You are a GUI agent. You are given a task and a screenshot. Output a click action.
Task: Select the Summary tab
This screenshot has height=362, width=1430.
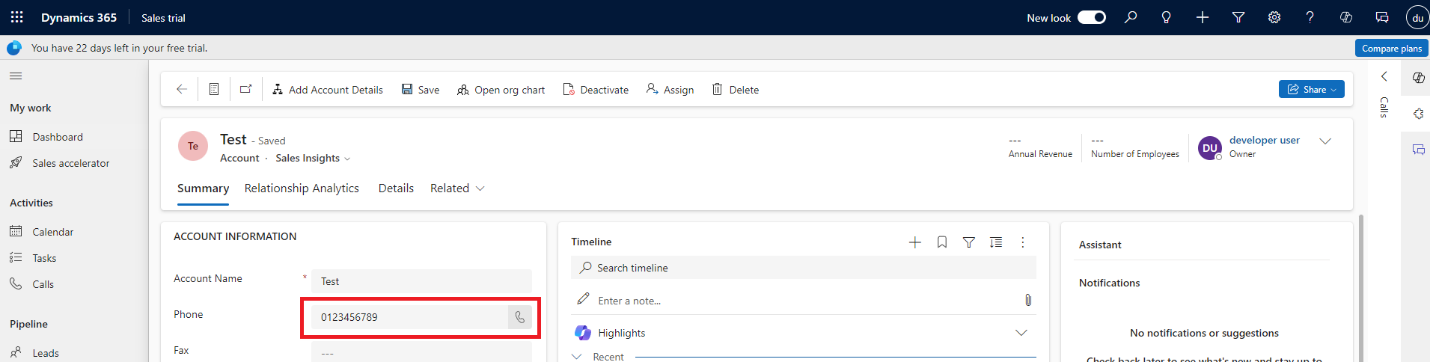click(x=203, y=188)
